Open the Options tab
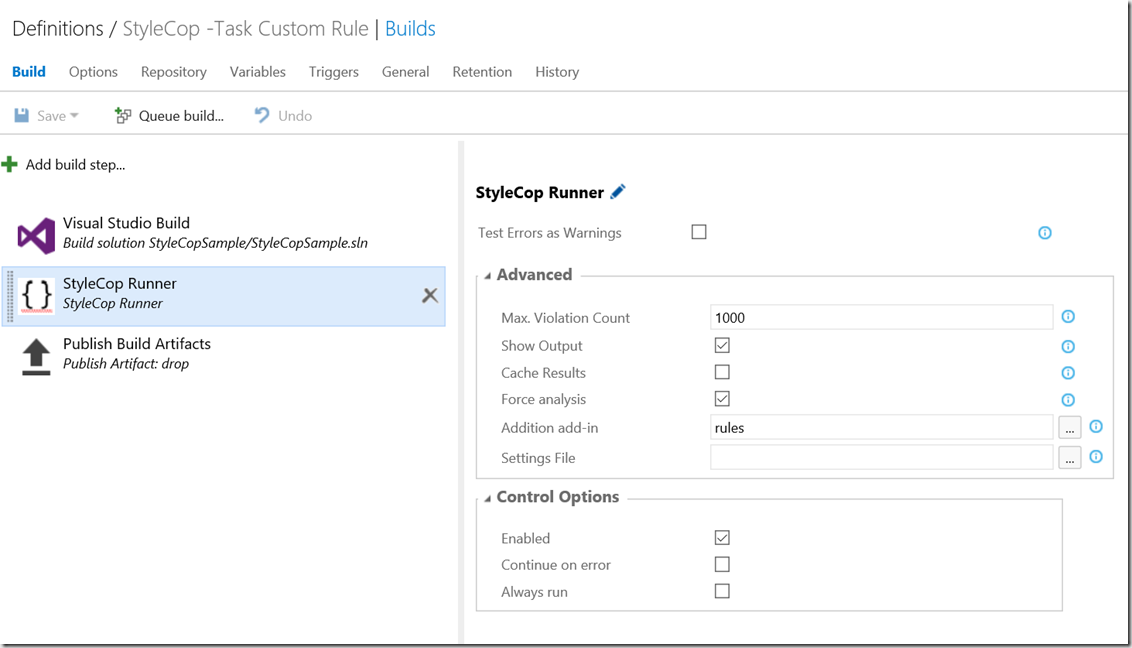This screenshot has height=648, width=1132. [93, 71]
